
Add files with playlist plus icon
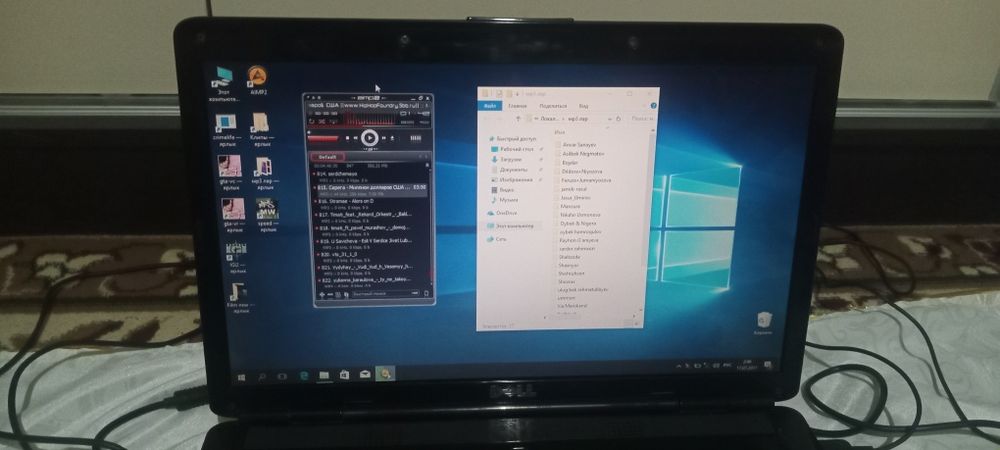pos(322,294)
